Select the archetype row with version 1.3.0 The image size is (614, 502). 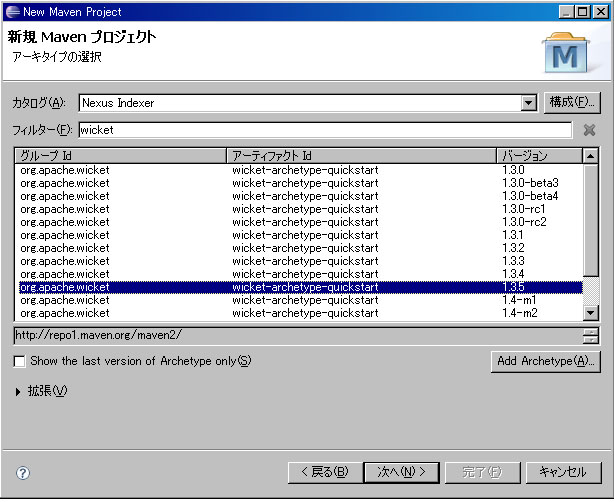299,170
